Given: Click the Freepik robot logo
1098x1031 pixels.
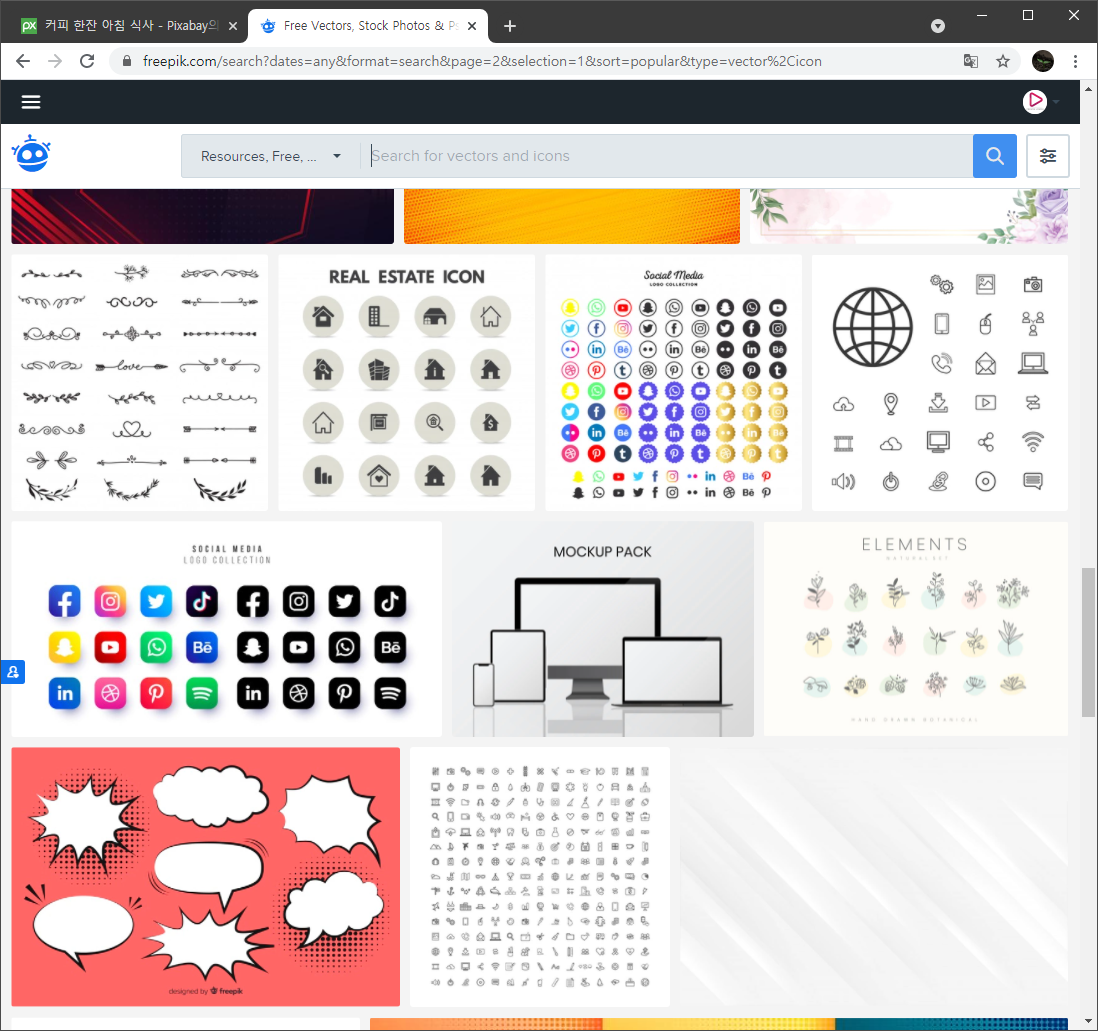Looking at the screenshot, I should (x=32, y=153).
